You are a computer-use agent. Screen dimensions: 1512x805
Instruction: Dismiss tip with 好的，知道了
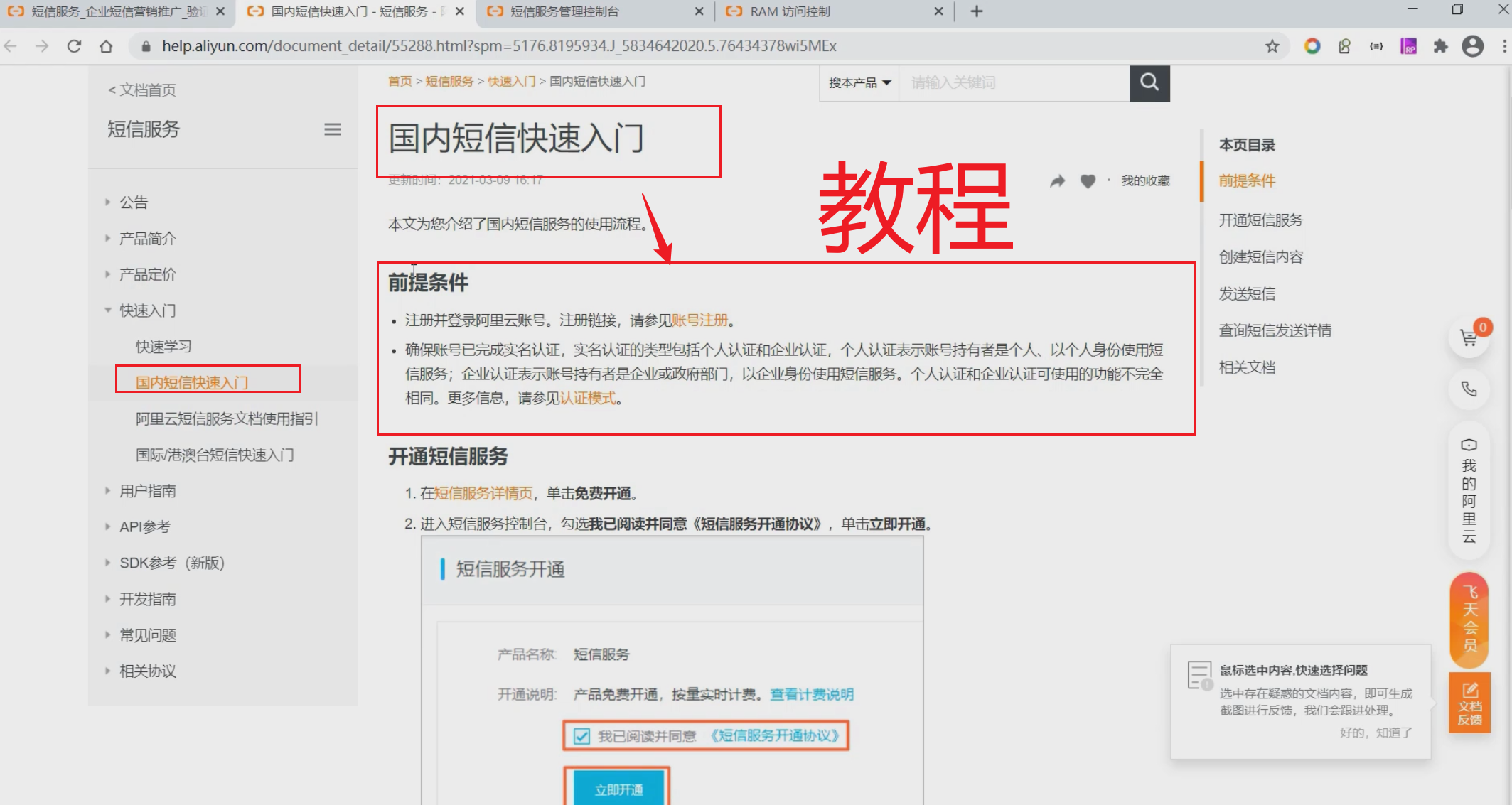(1376, 733)
